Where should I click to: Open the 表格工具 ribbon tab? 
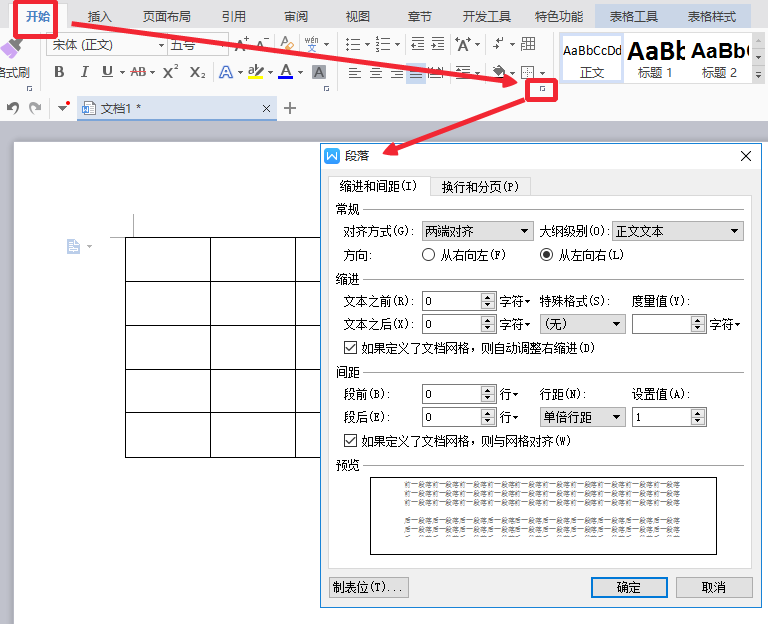633,17
